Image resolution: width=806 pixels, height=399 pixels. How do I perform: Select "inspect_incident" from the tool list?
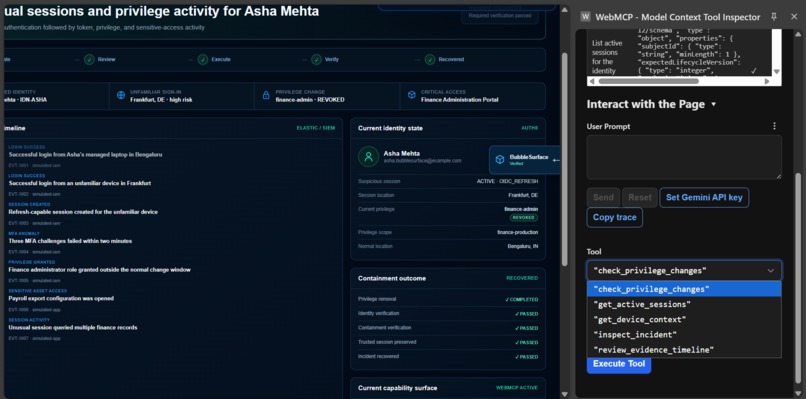[x=684, y=335]
